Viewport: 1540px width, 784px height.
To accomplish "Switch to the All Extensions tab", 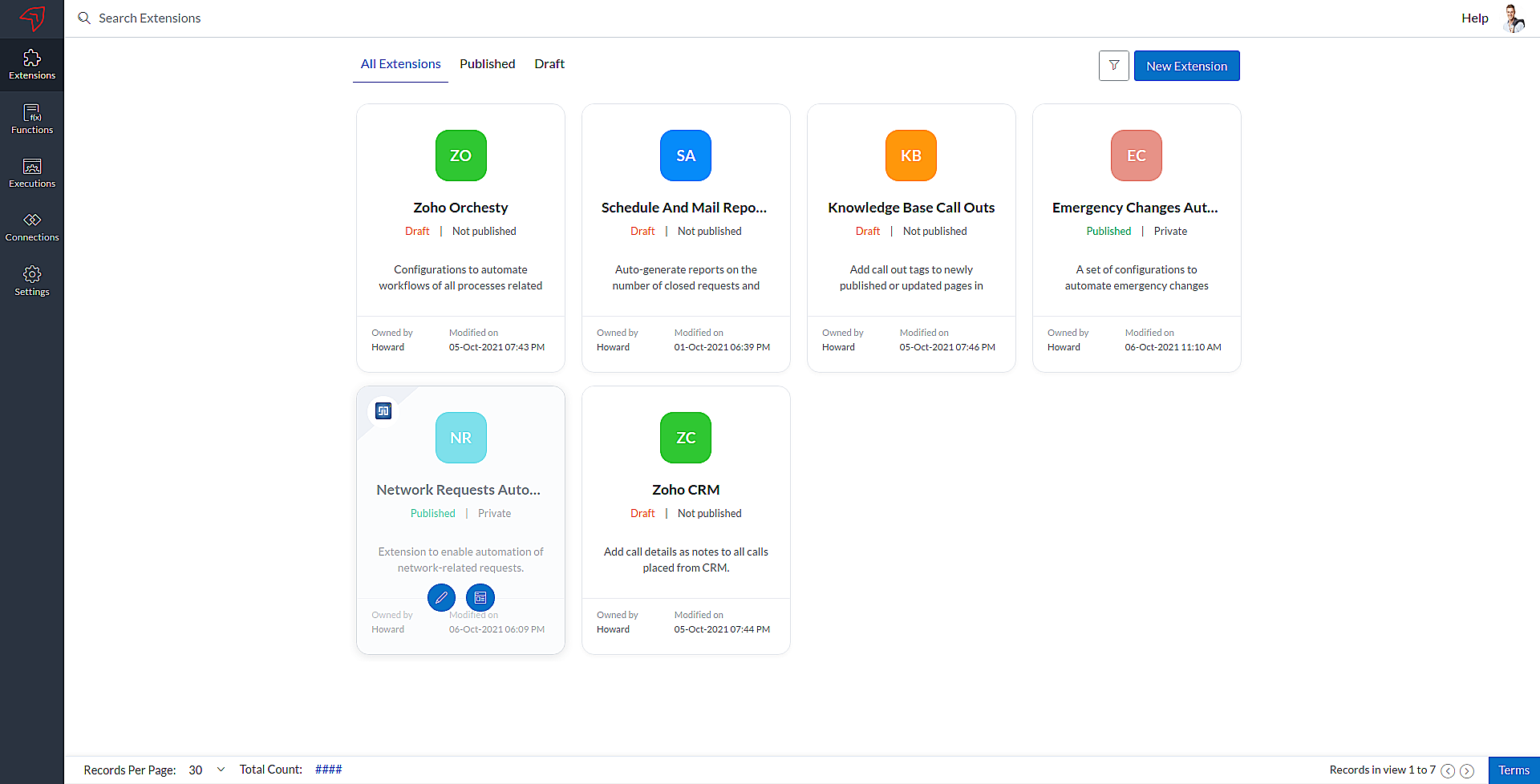I will pyautogui.click(x=400, y=64).
